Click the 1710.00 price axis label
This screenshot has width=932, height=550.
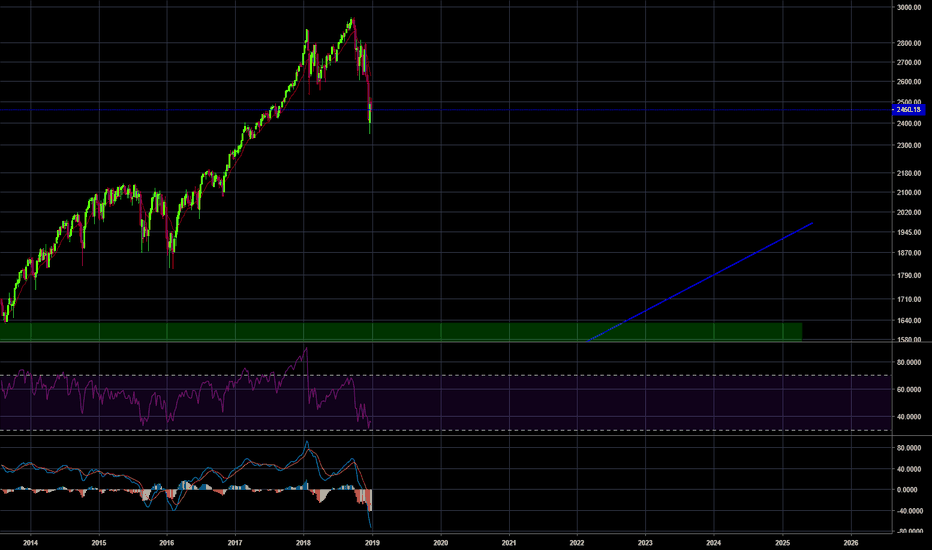pos(909,300)
